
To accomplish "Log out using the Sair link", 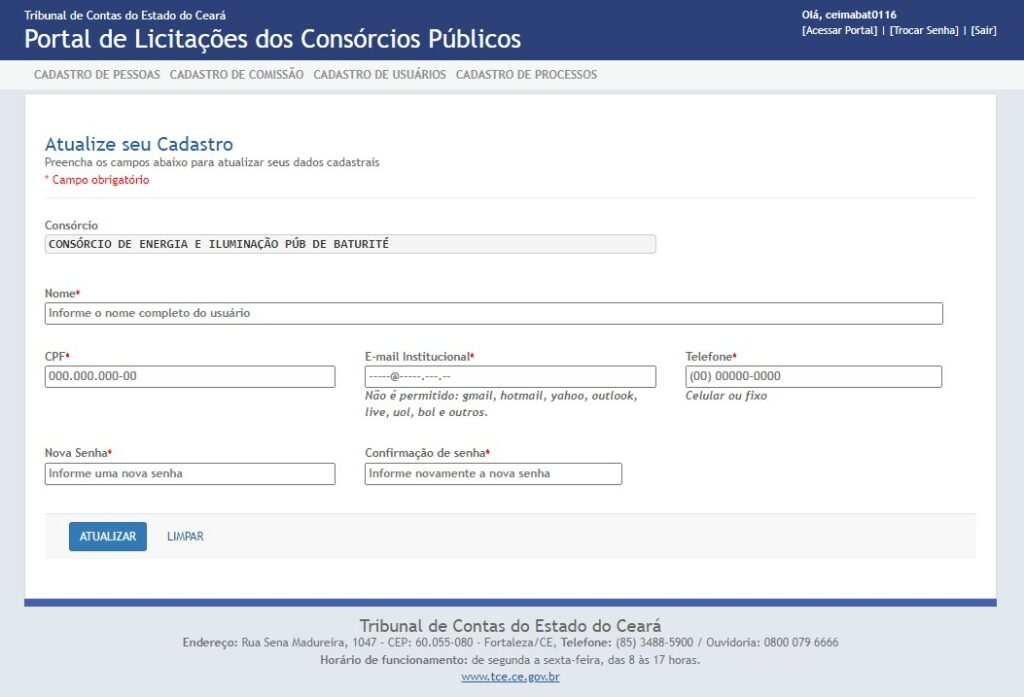I will [x=983, y=30].
